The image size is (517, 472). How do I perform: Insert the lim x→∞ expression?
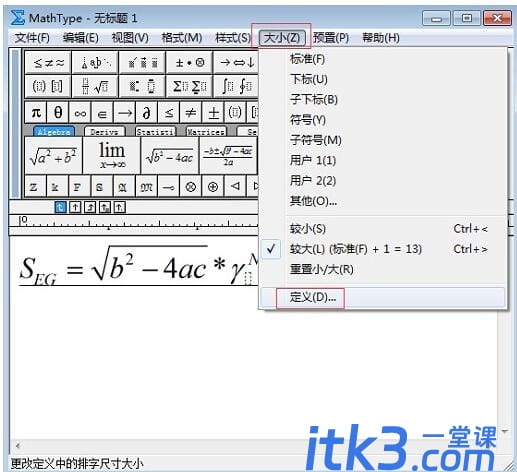[112, 156]
